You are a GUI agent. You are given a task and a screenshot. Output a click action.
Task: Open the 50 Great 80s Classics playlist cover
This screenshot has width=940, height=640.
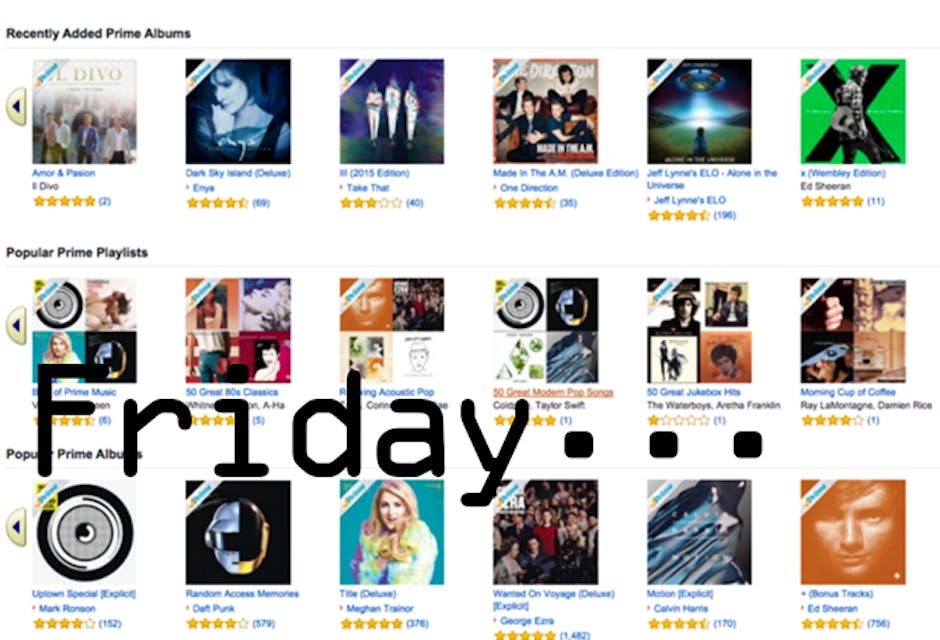click(238, 330)
